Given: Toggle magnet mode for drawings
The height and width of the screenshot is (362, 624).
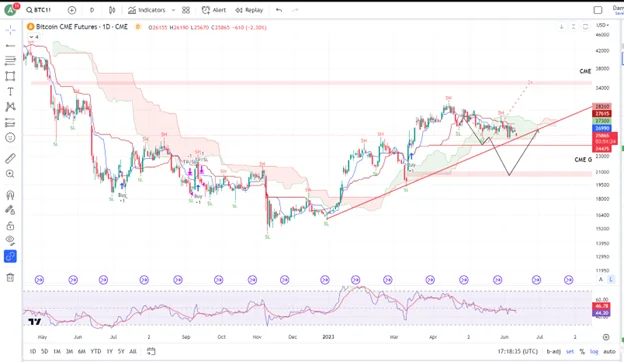Looking at the screenshot, I should pos(10,195).
